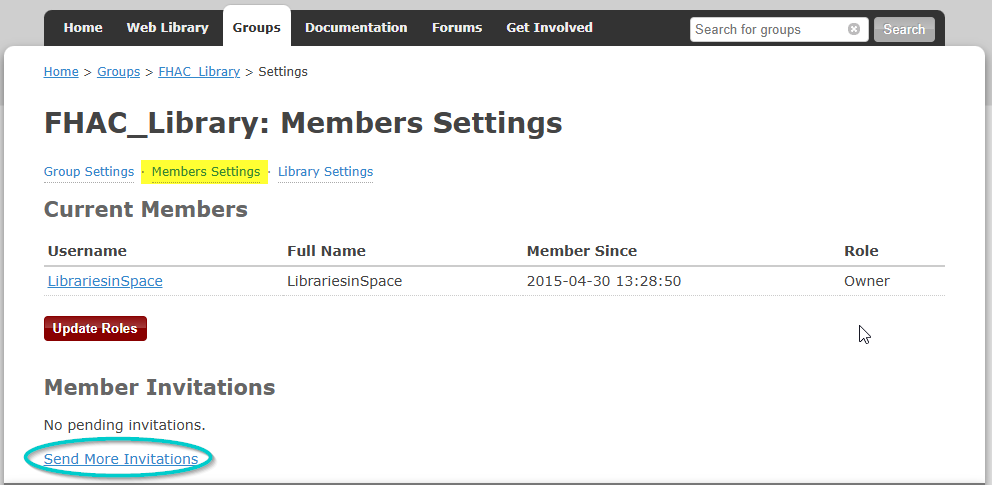The width and height of the screenshot is (992, 485).
Task: Select the Groups navigation tab
Action: coord(256,27)
